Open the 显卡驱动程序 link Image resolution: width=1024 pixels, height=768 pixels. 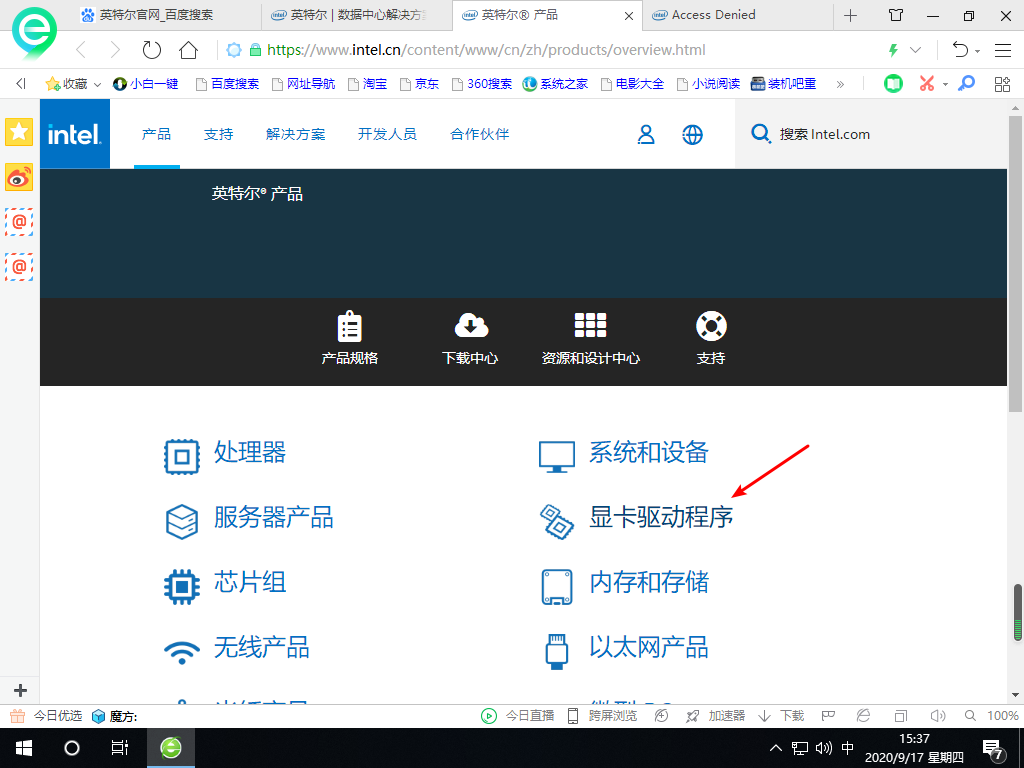point(661,517)
